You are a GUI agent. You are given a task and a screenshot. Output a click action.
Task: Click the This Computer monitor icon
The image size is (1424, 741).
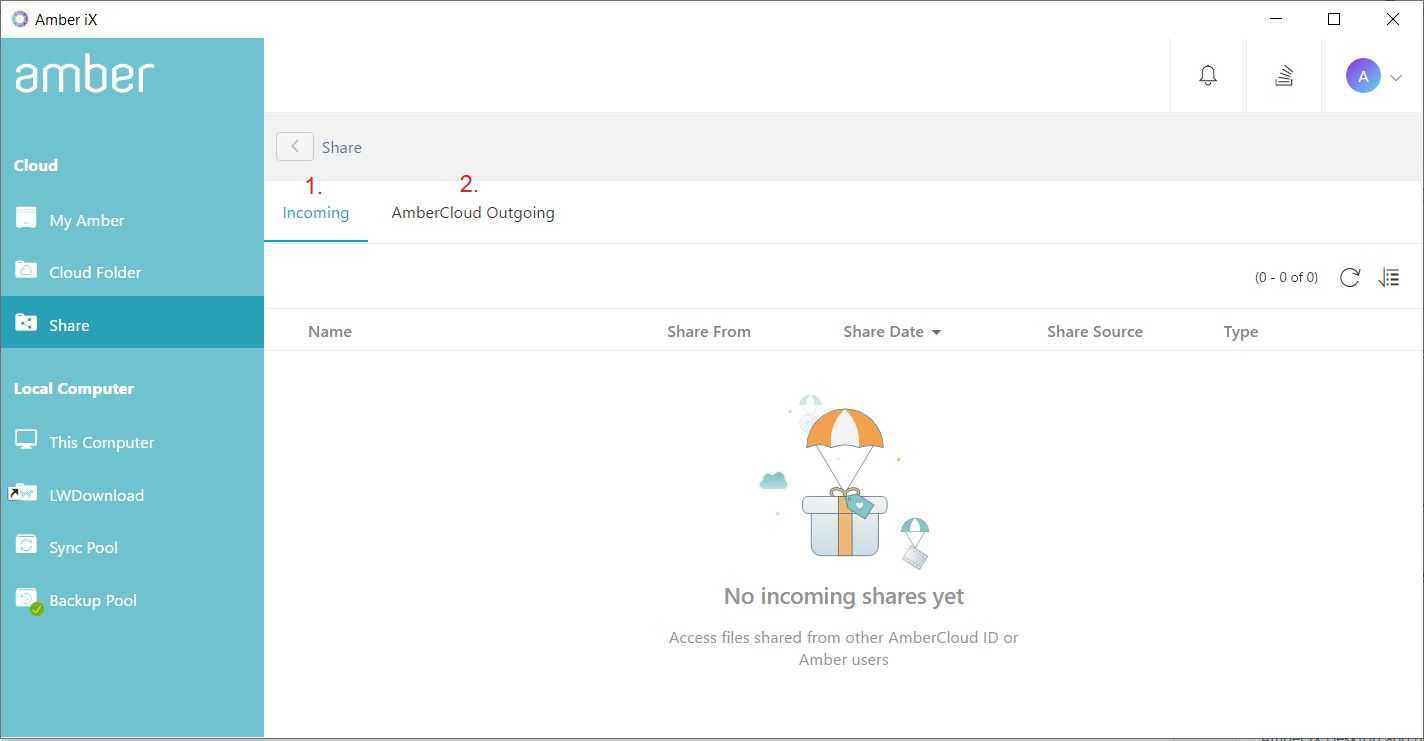tap(26, 440)
